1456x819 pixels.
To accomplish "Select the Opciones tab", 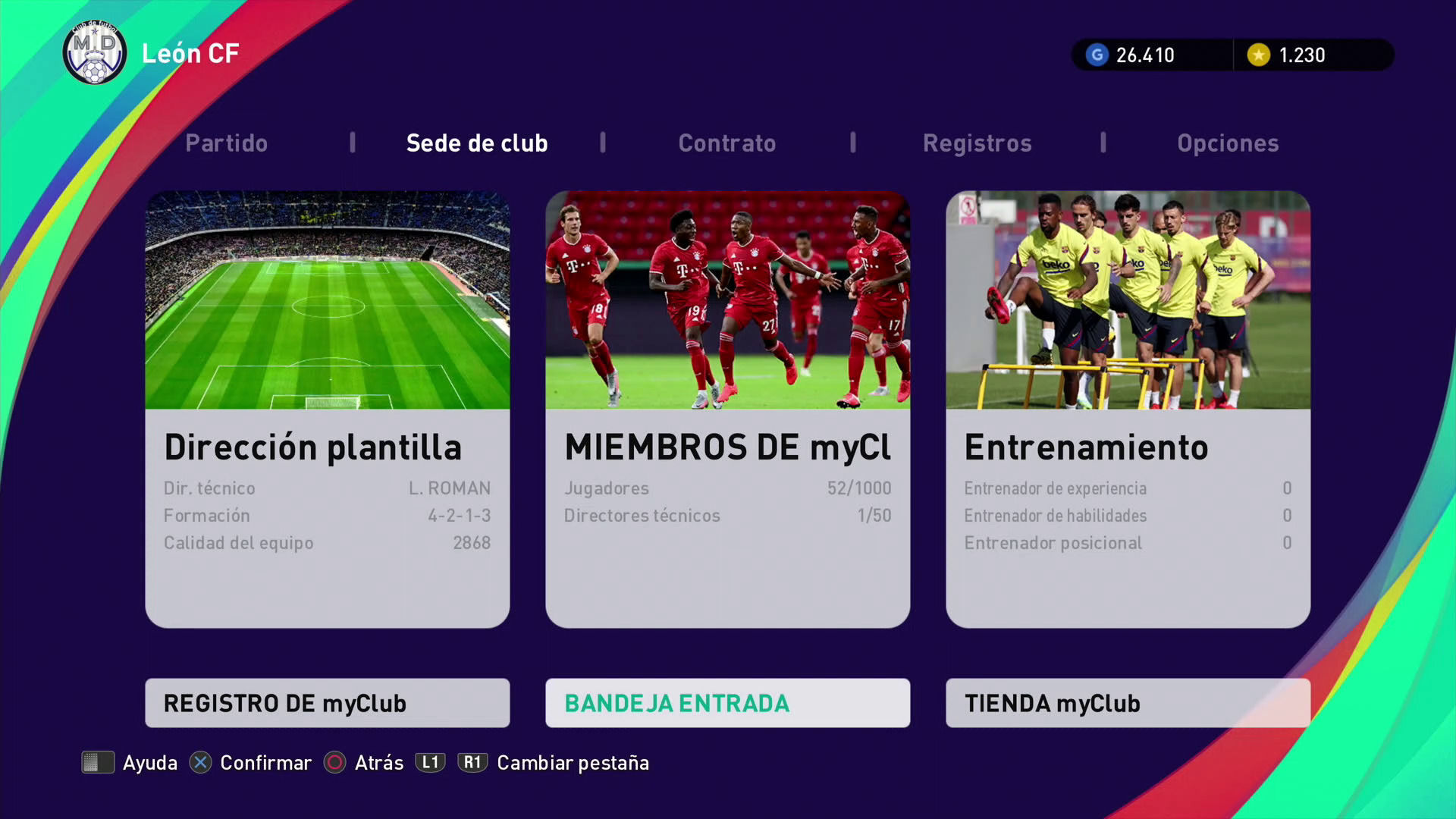I will 1227,143.
